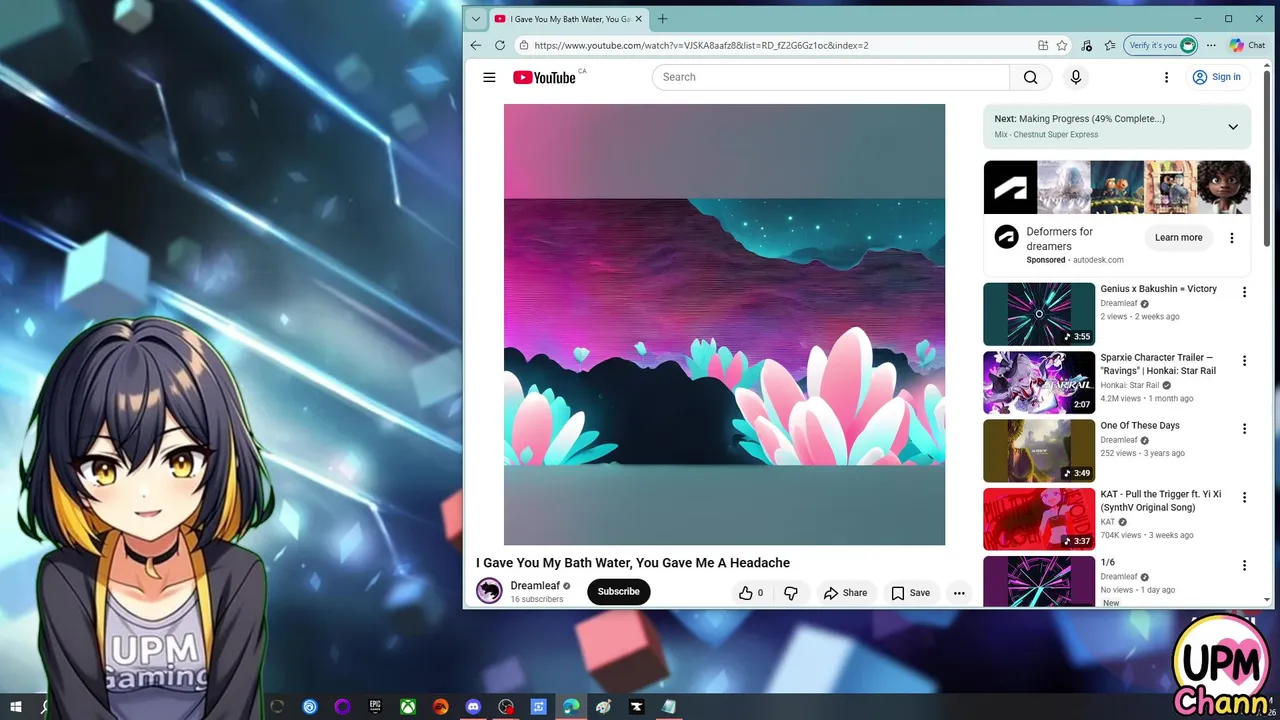Open Sparxie Character Trailer video thumbnail
1280x720 pixels.
point(1039,382)
